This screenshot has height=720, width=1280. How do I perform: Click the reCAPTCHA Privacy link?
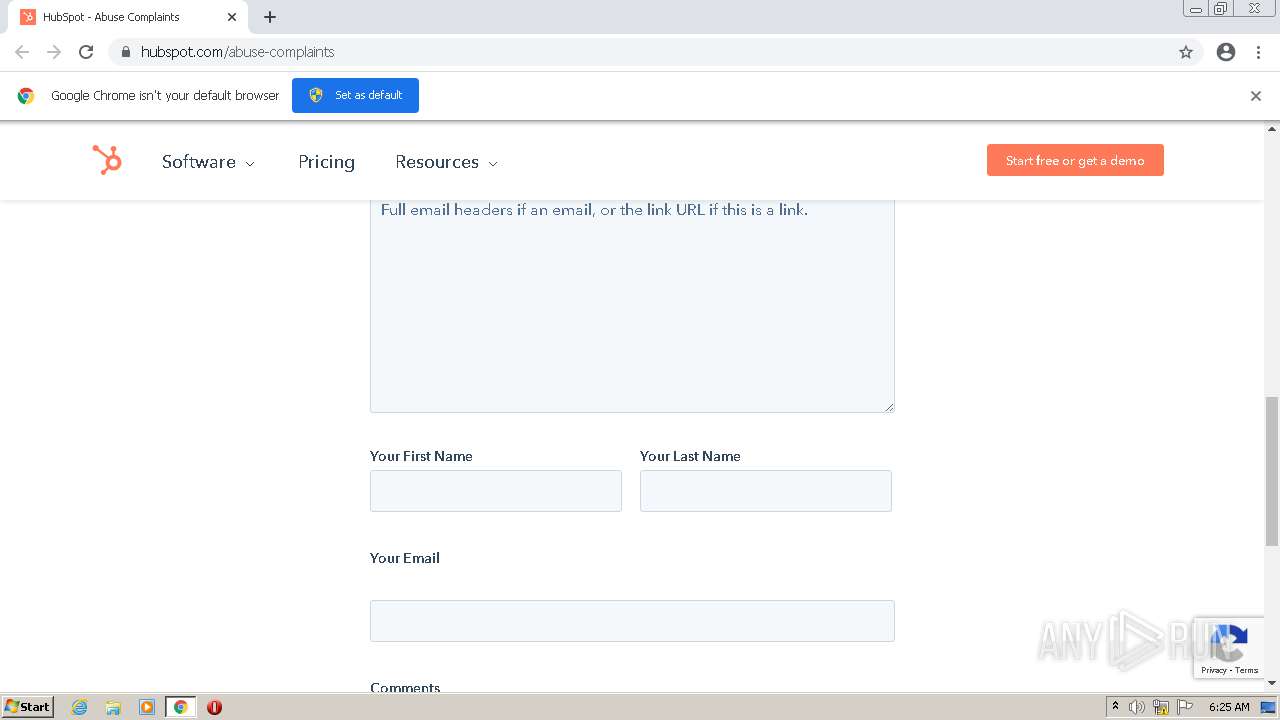pyautogui.click(x=1214, y=670)
